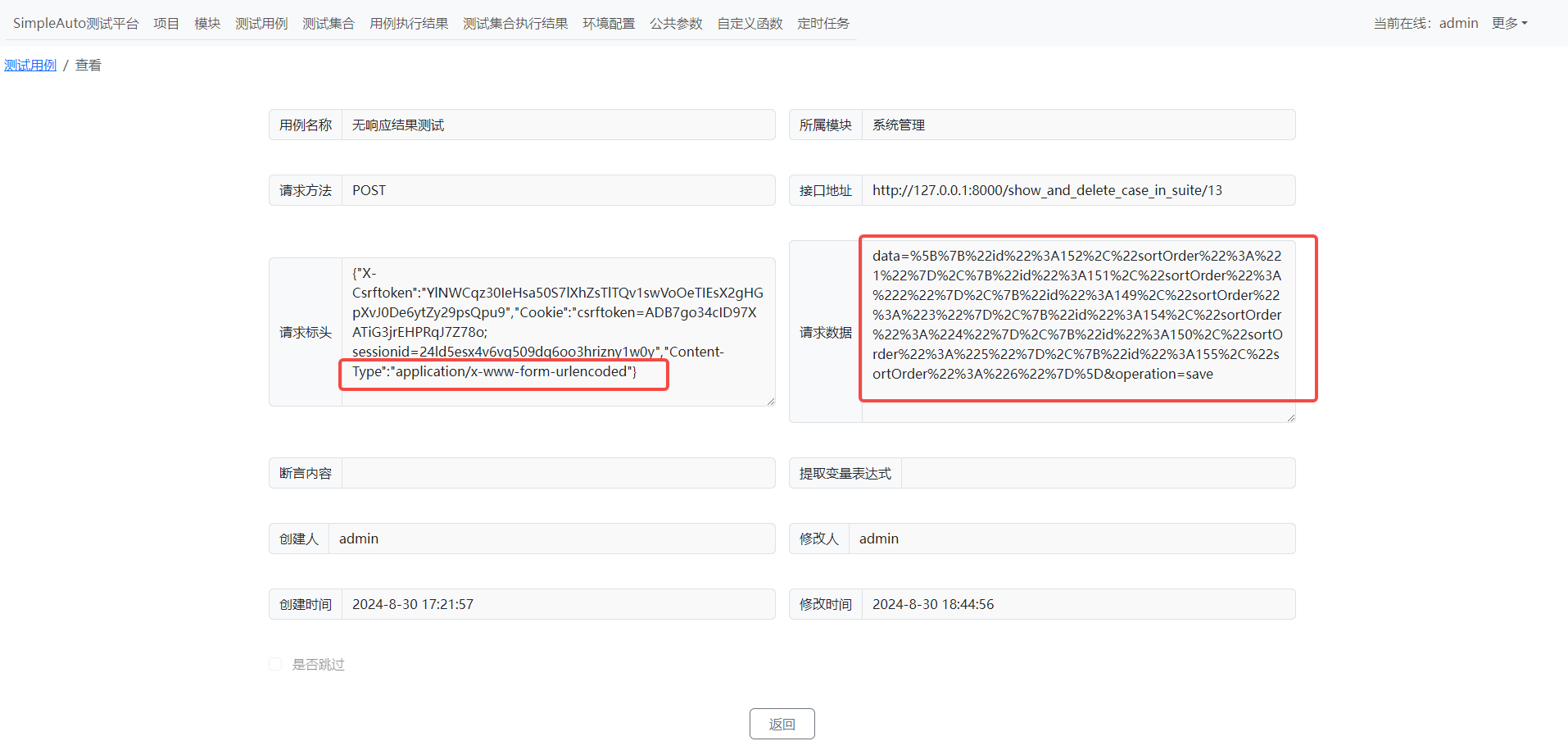
Task: Open the 定时任务 scheduler page
Action: [x=823, y=23]
